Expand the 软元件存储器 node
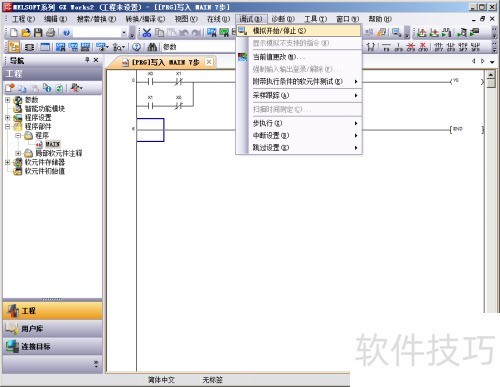 point(8,162)
